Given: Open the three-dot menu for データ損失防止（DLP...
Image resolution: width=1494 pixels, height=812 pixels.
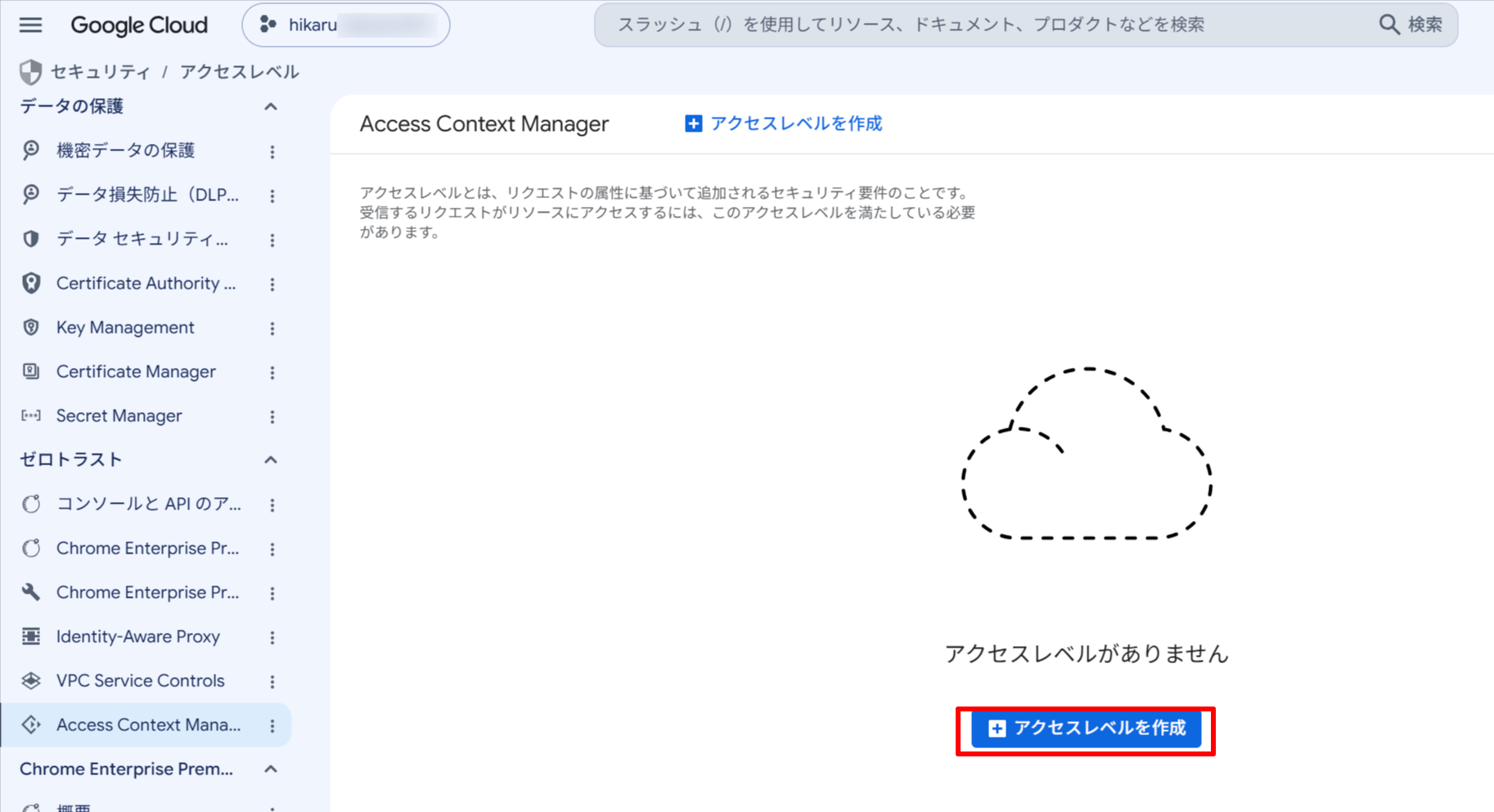Looking at the screenshot, I should coord(272,195).
